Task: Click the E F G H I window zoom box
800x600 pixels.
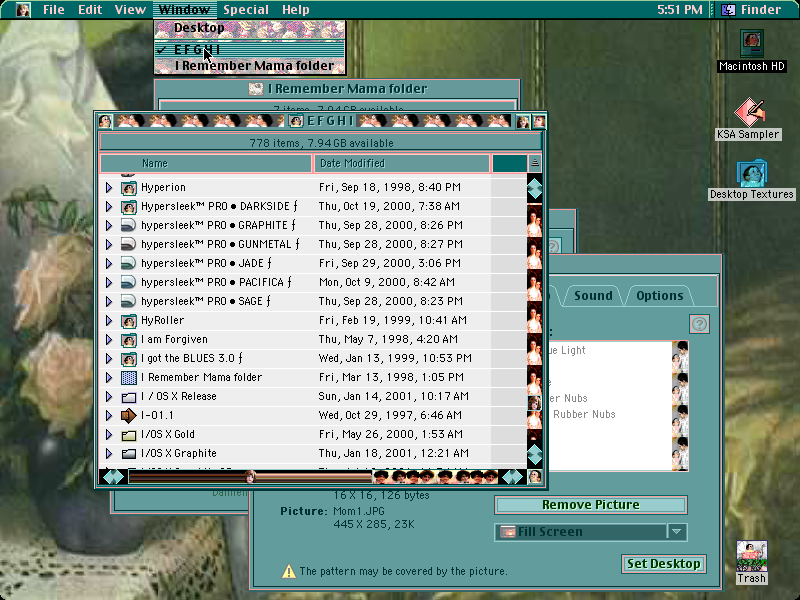Action: pos(522,121)
